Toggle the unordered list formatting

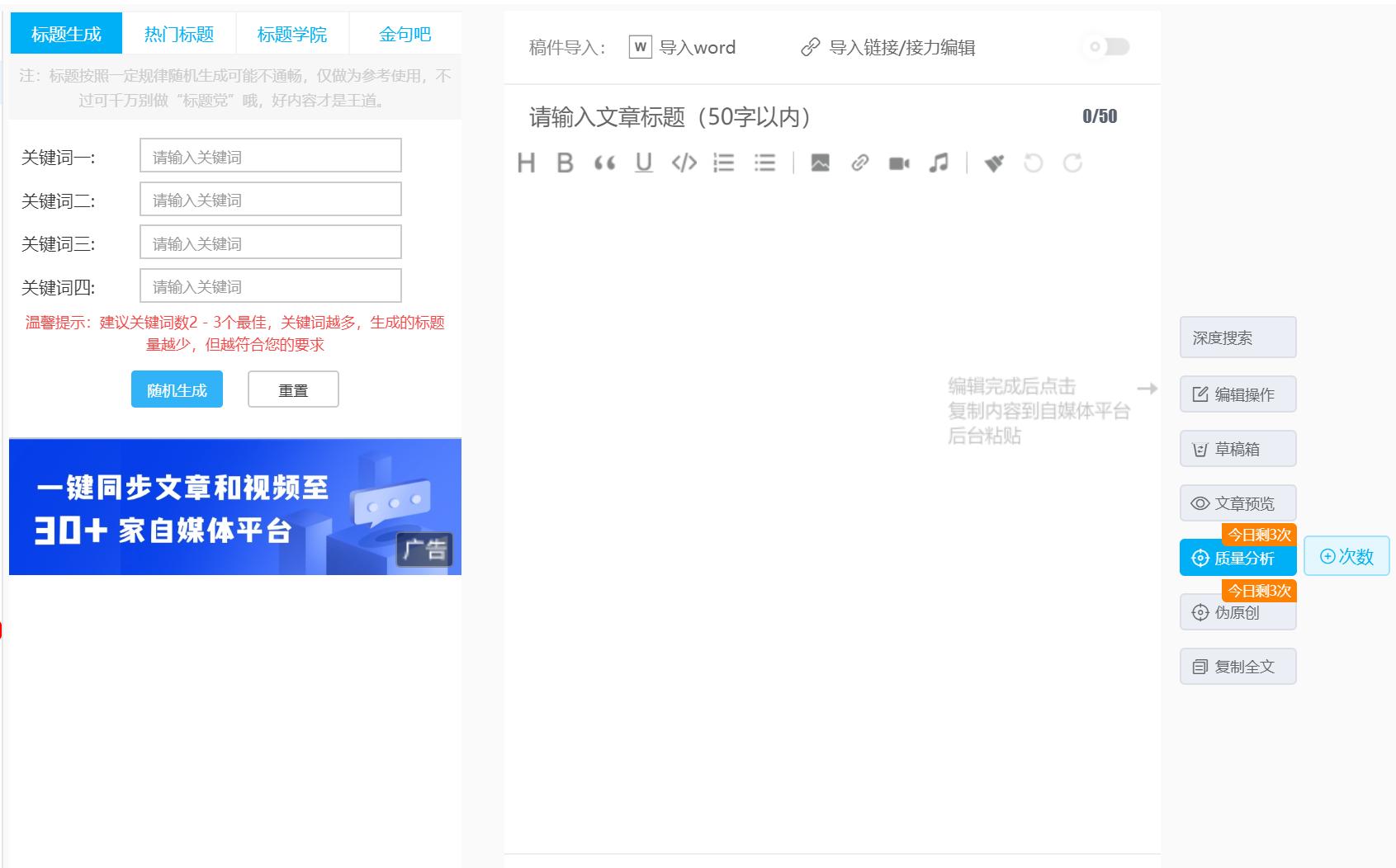point(764,163)
